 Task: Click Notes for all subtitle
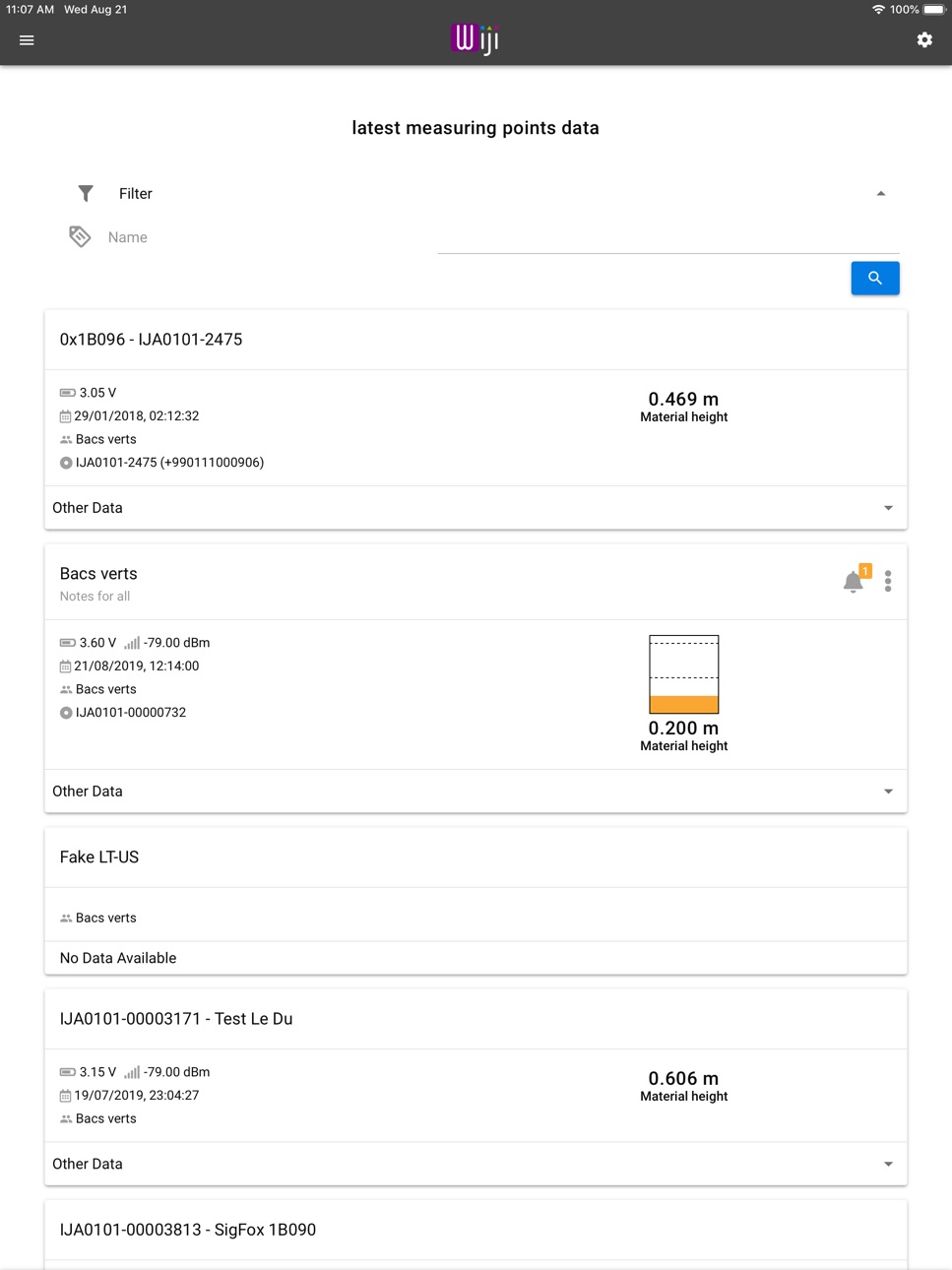pyautogui.click(x=95, y=597)
